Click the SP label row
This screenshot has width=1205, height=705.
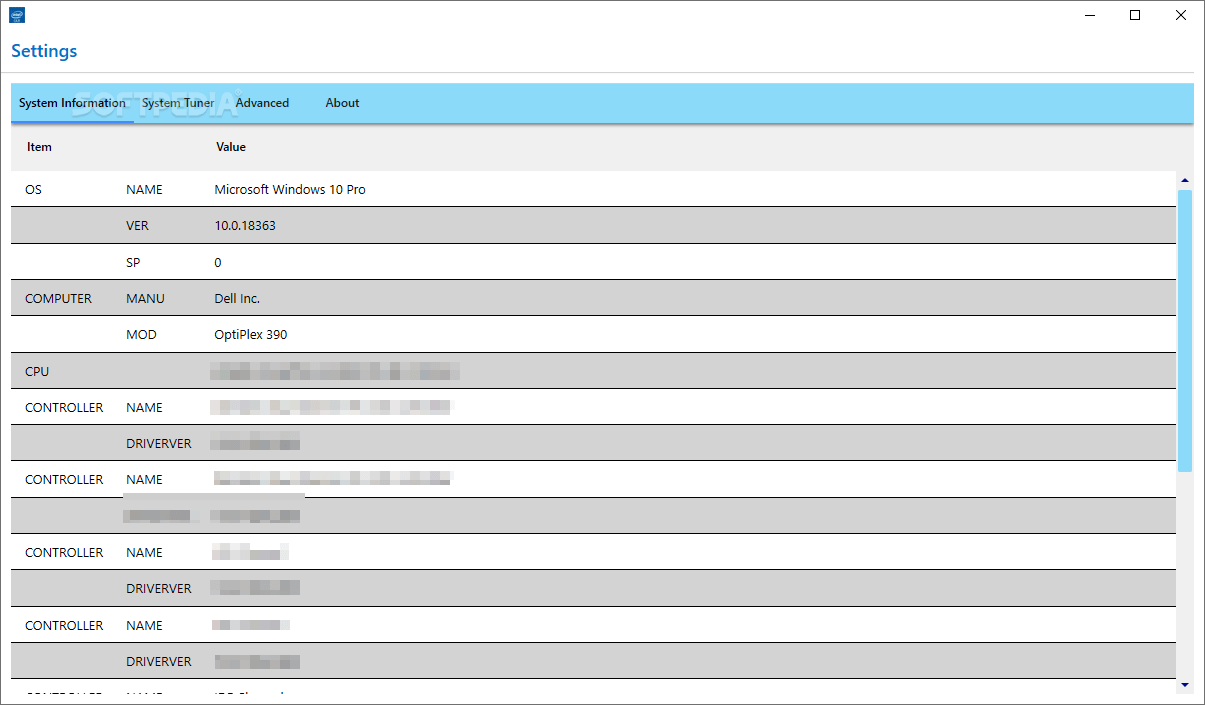point(133,262)
